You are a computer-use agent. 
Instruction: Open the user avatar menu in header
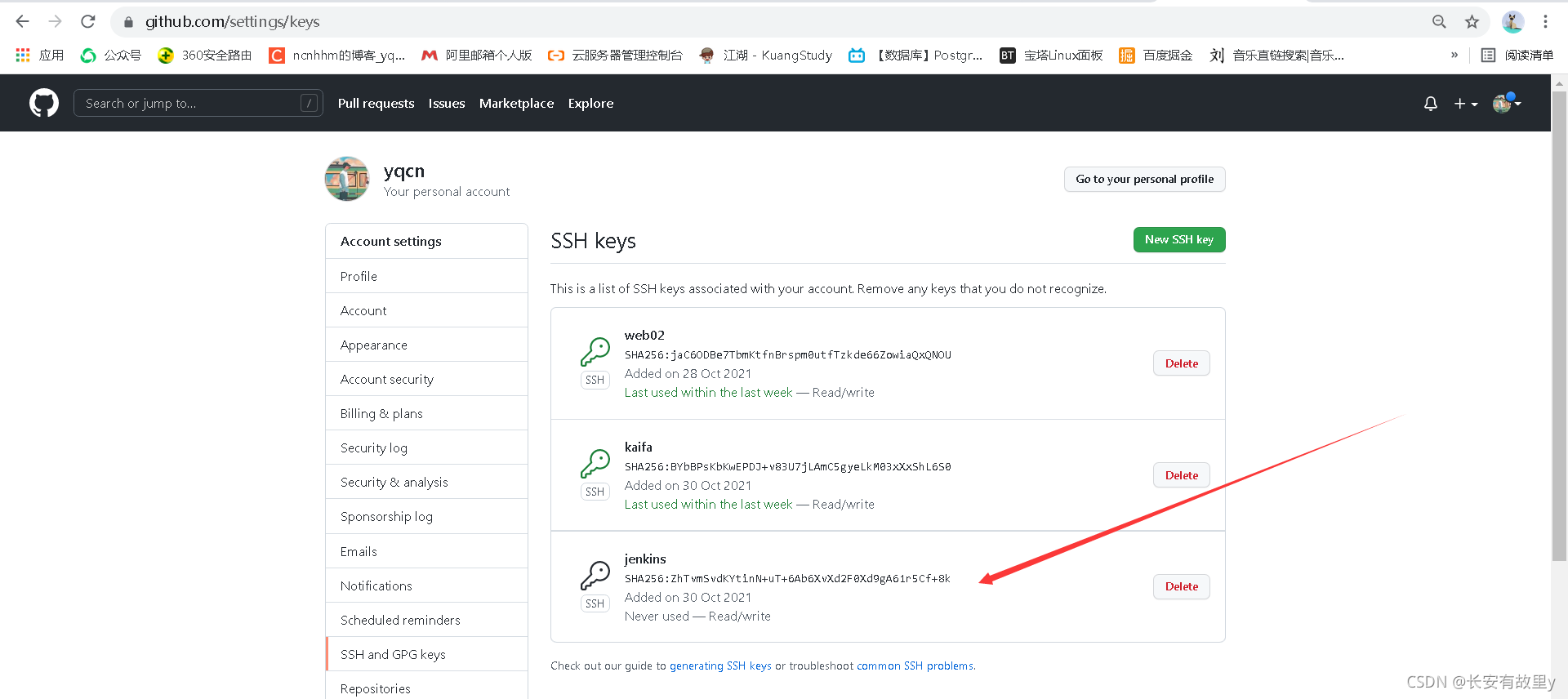[1507, 103]
